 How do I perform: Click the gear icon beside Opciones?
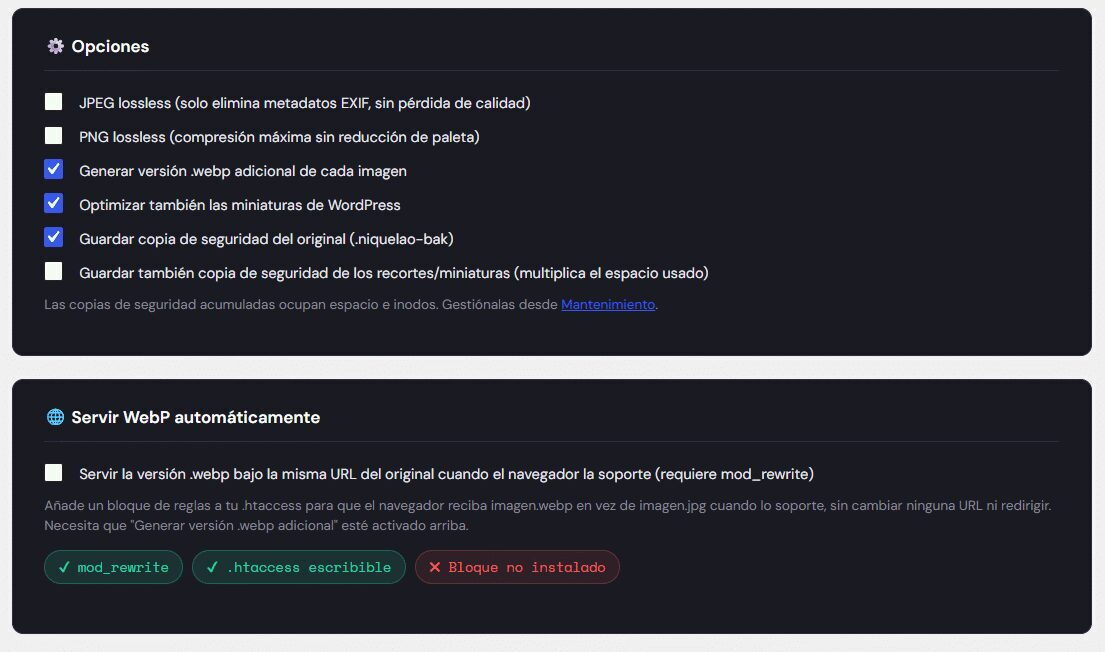(x=55, y=47)
